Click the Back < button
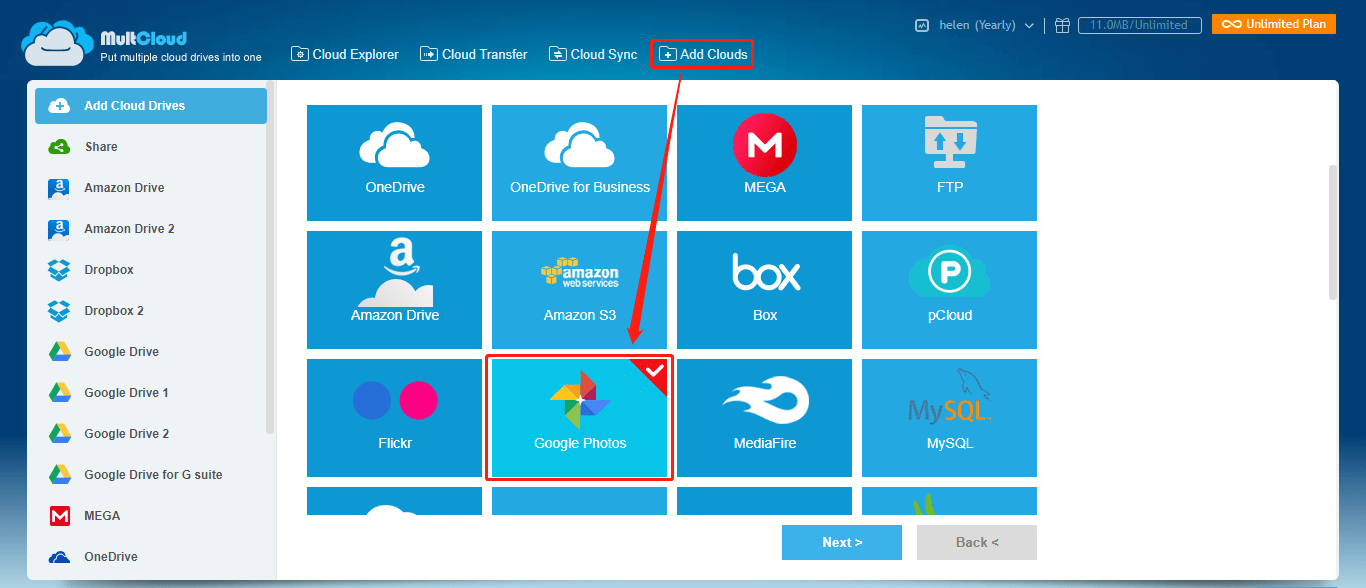The width and height of the screenshot is (1366, 588). tap(977, 542)
